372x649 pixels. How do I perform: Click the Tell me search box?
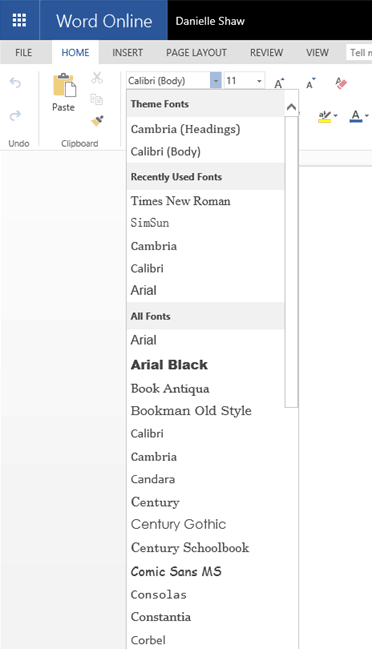[359, 53]
